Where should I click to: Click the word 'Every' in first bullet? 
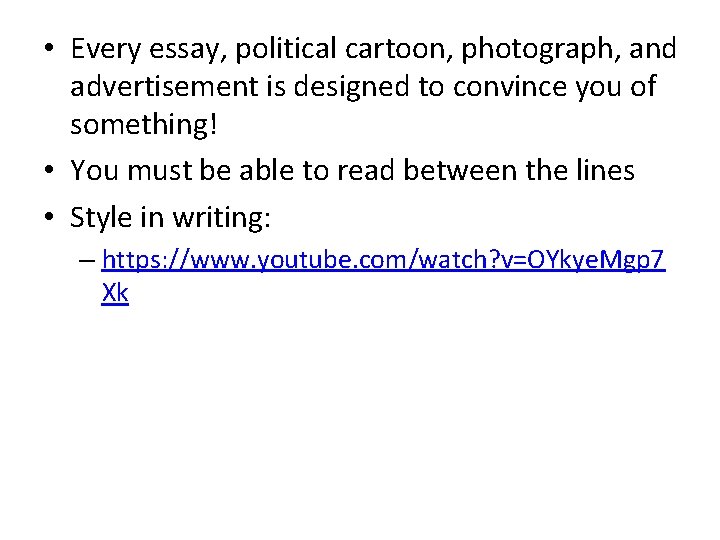click(x=105, y=50)
